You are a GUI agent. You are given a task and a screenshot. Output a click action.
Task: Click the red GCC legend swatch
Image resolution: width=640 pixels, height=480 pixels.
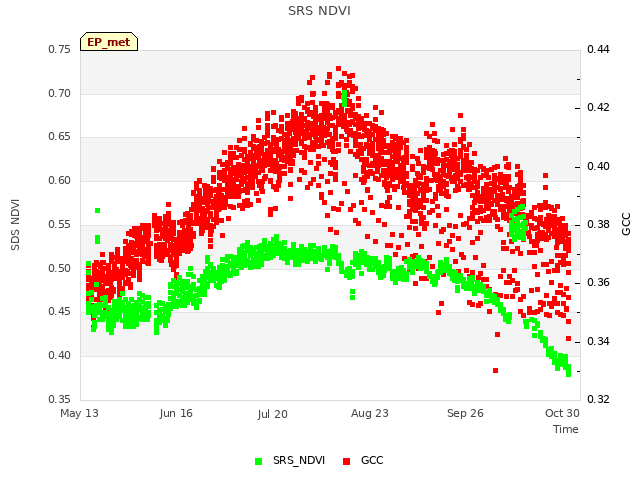tap(347, 461)
